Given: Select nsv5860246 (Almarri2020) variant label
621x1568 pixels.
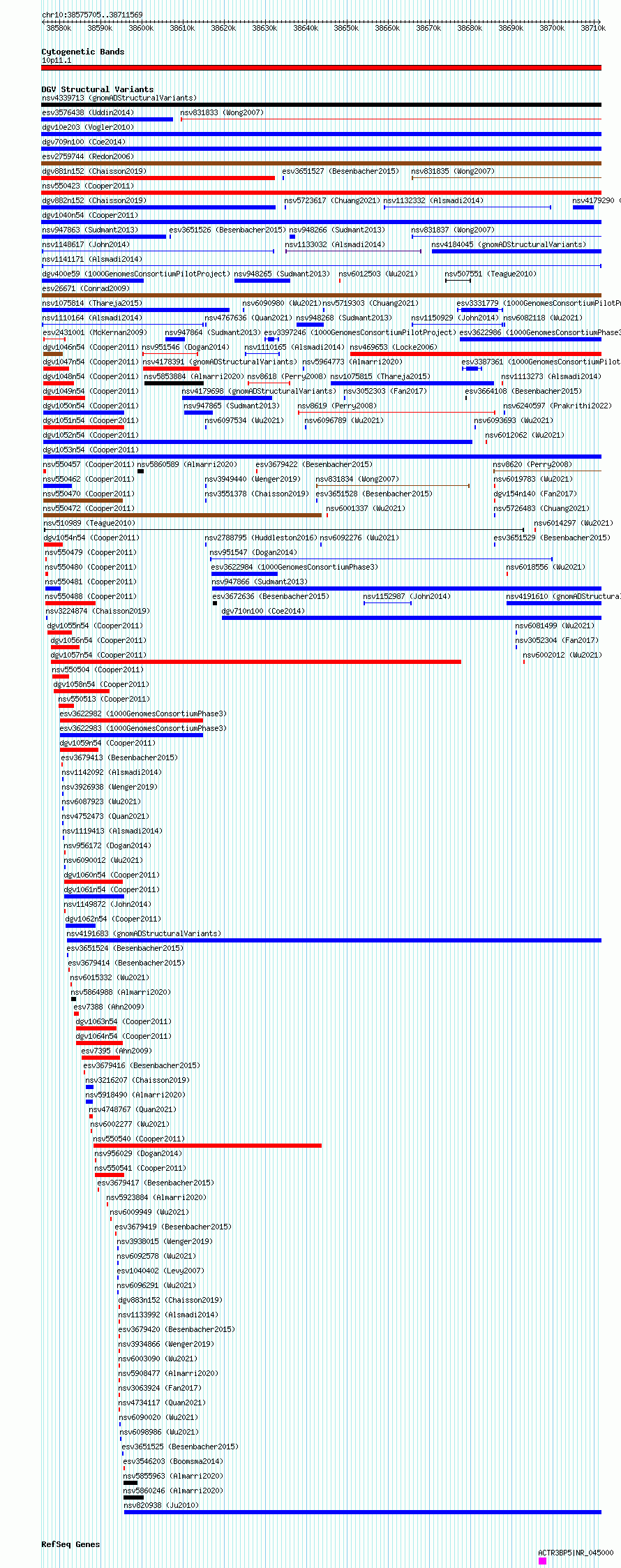Looking at the screenshot, I should coord(174,1491).
